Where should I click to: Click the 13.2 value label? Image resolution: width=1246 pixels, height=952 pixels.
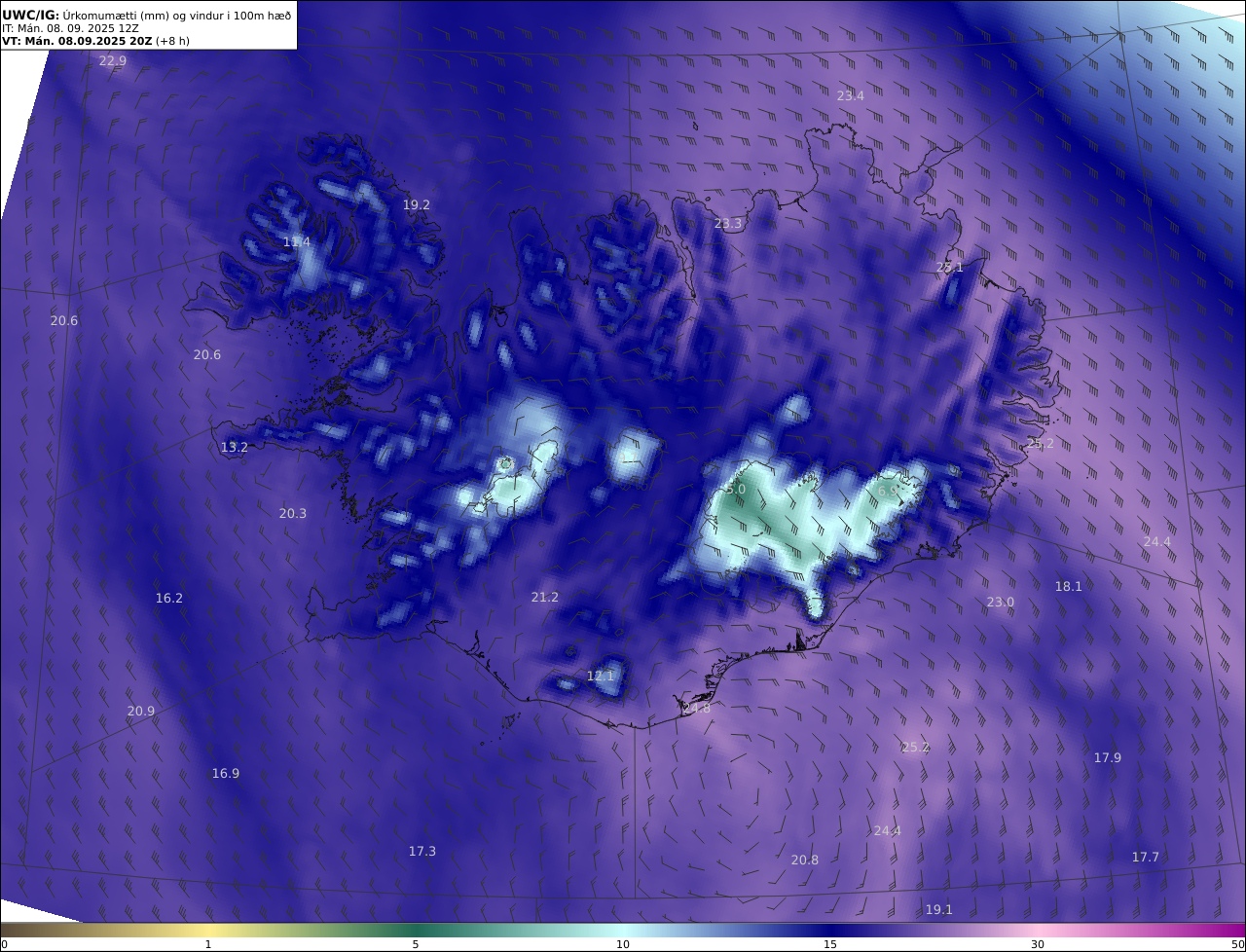[x=235, y=447]
